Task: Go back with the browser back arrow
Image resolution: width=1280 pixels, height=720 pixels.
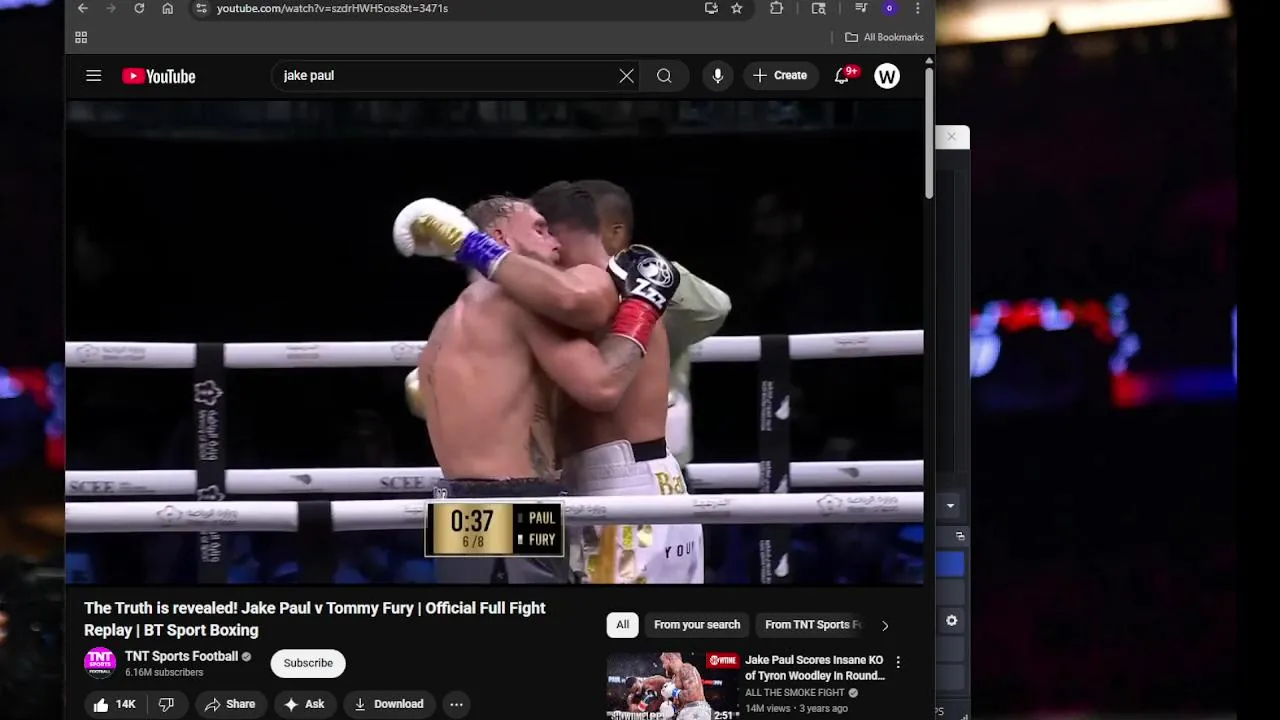Action: click(x=83, y=8)
